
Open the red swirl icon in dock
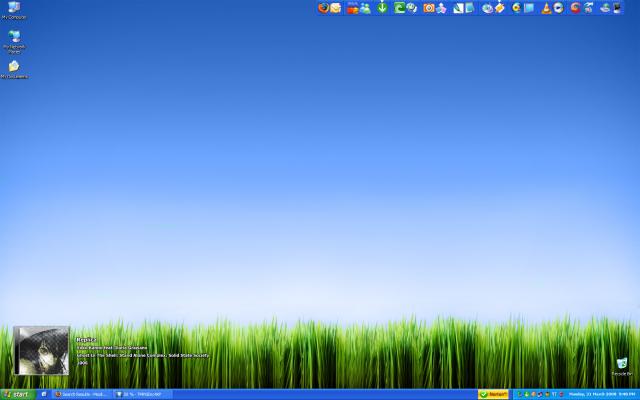[576, 8]
